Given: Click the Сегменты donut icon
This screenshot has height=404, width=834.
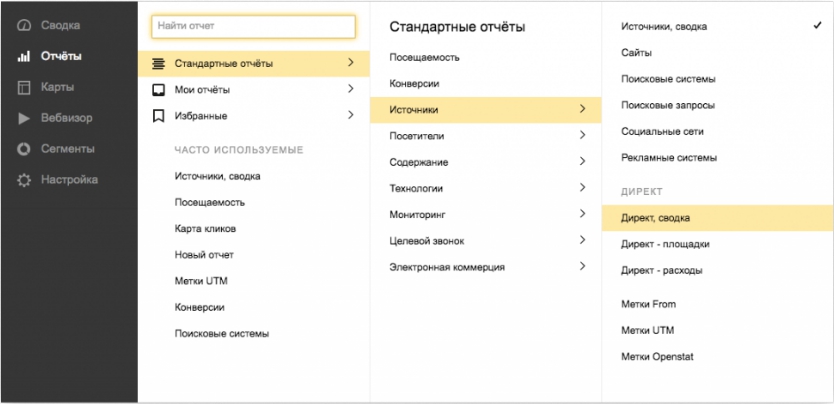Looking at the screenshot, I should tap(24, 149).
